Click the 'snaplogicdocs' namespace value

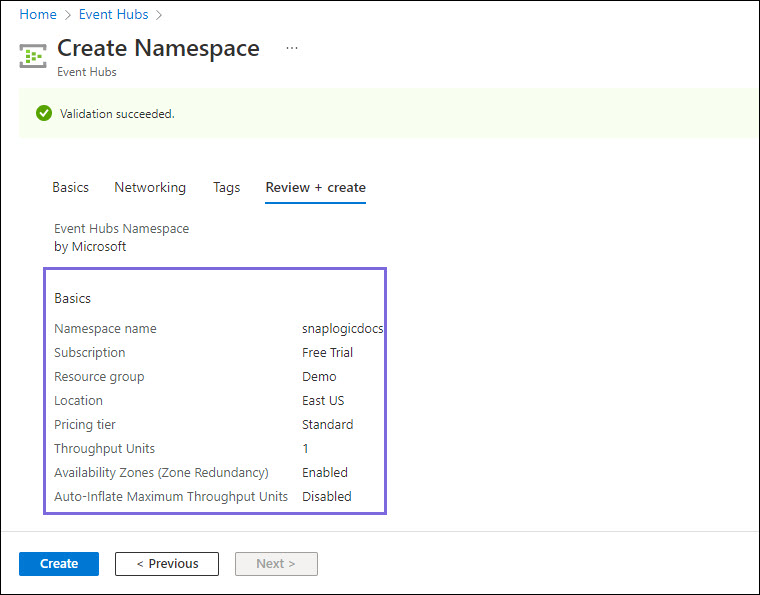343,329
